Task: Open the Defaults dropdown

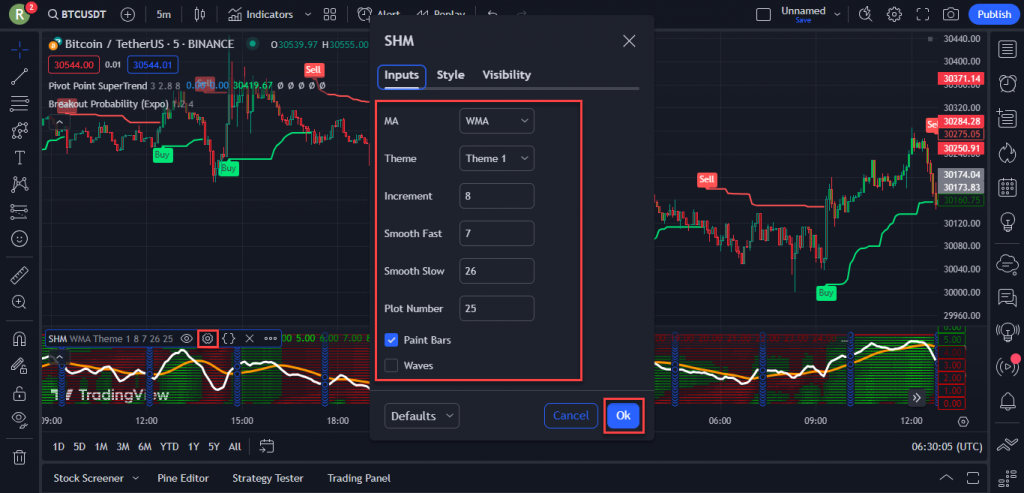Action: [x=422, y=416]
